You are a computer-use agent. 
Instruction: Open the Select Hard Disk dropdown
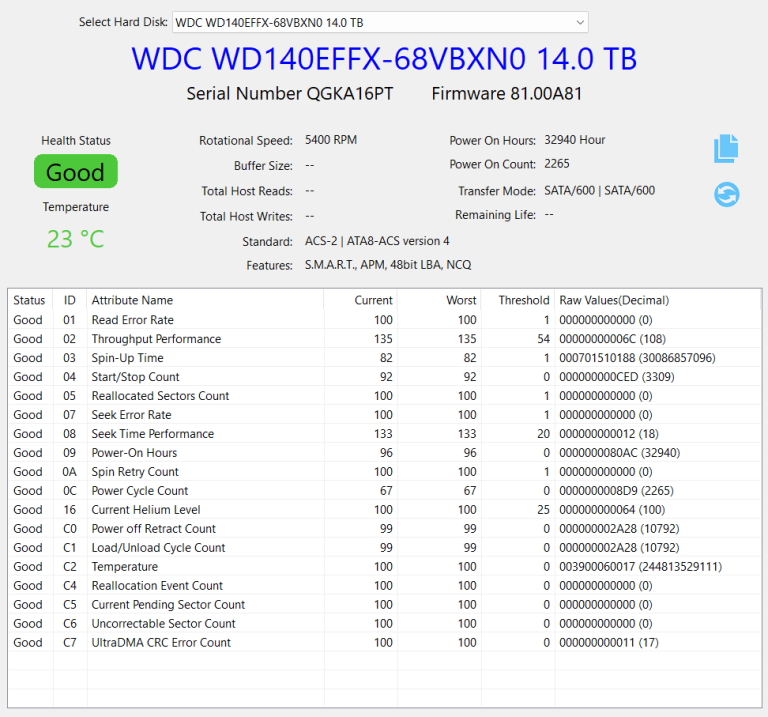pyautogui.click(x=380, y=23)
